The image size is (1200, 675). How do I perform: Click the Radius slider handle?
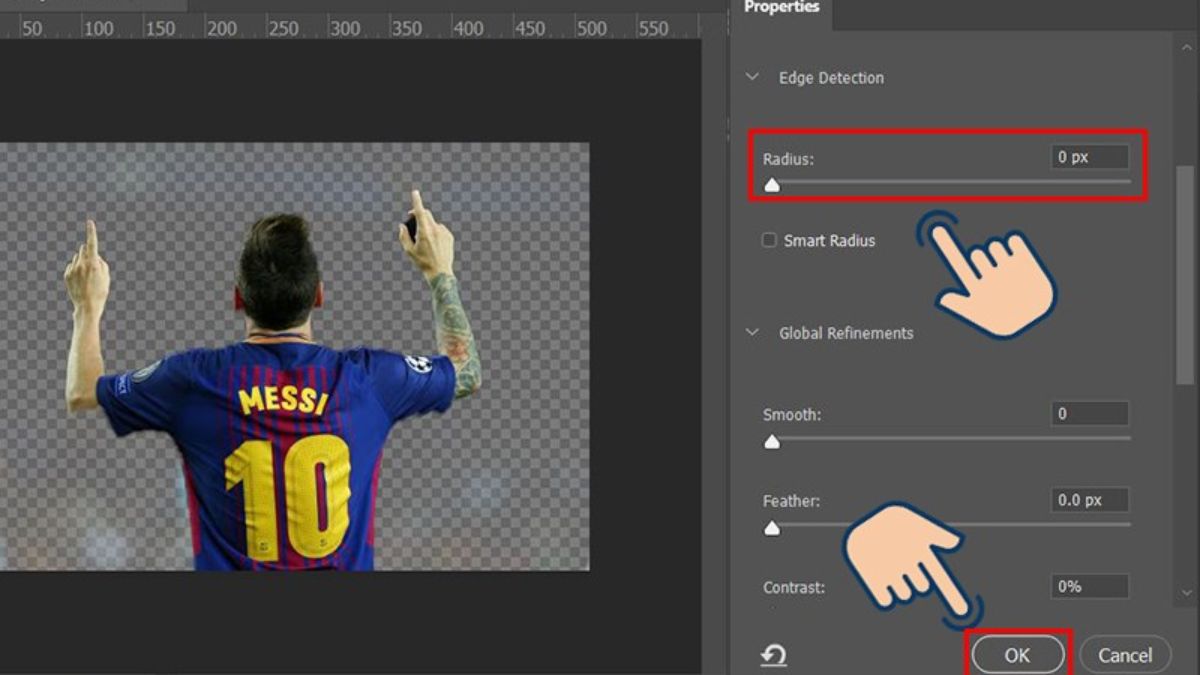click(x=772, y=185)
